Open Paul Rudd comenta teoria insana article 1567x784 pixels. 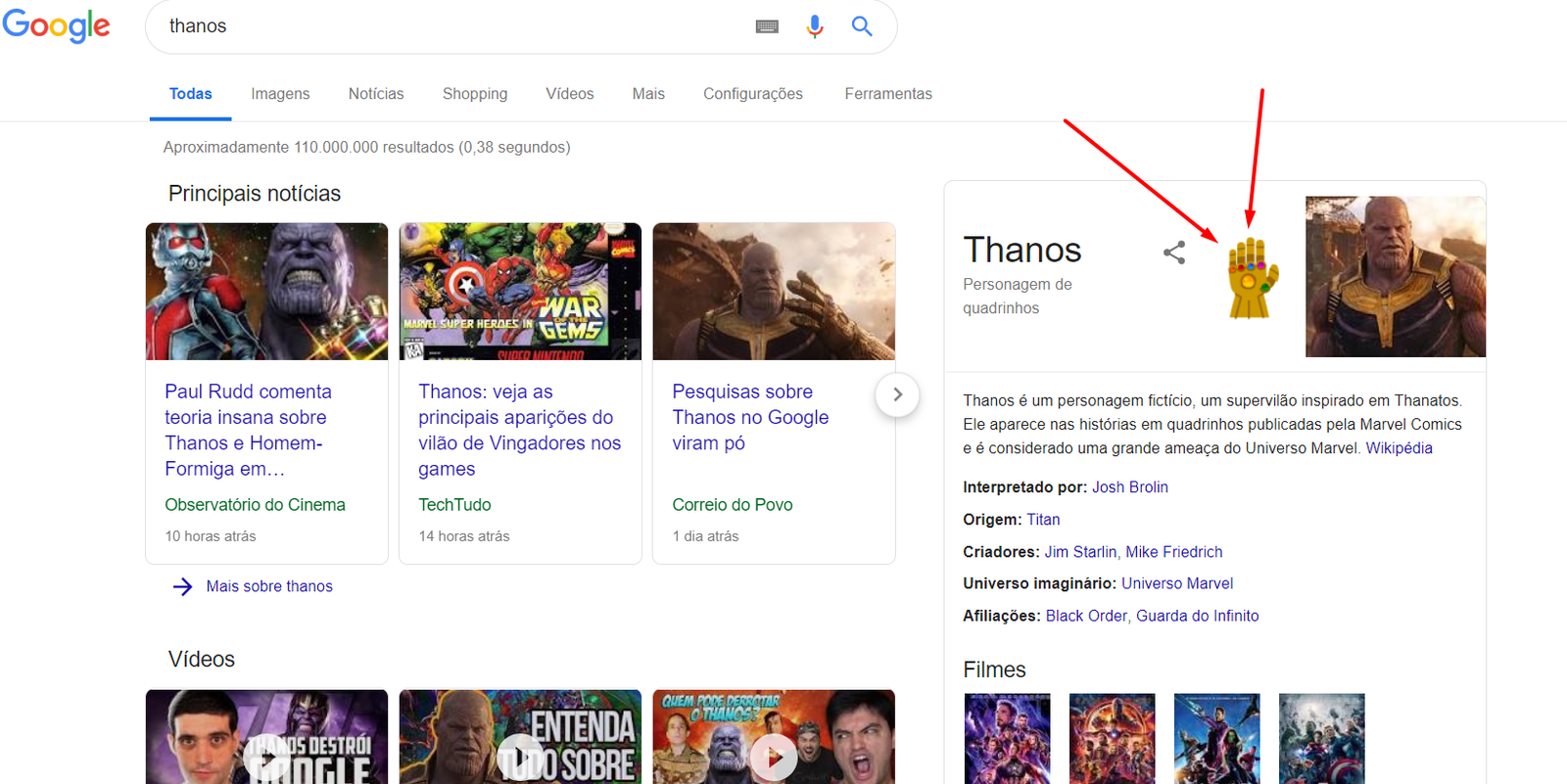coord(248,430)
